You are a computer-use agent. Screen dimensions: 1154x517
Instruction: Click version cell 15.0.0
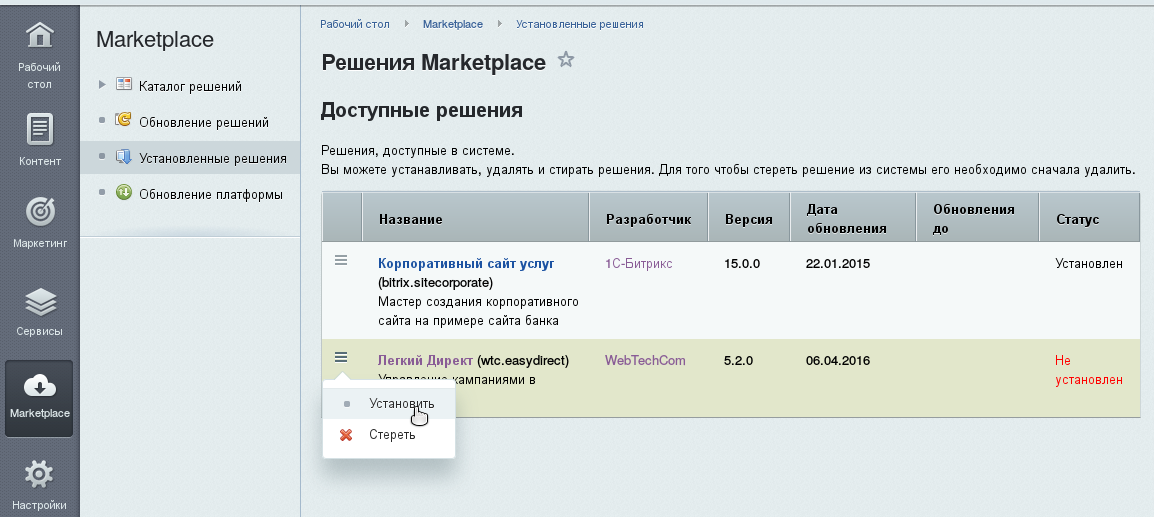click(742, 263)
